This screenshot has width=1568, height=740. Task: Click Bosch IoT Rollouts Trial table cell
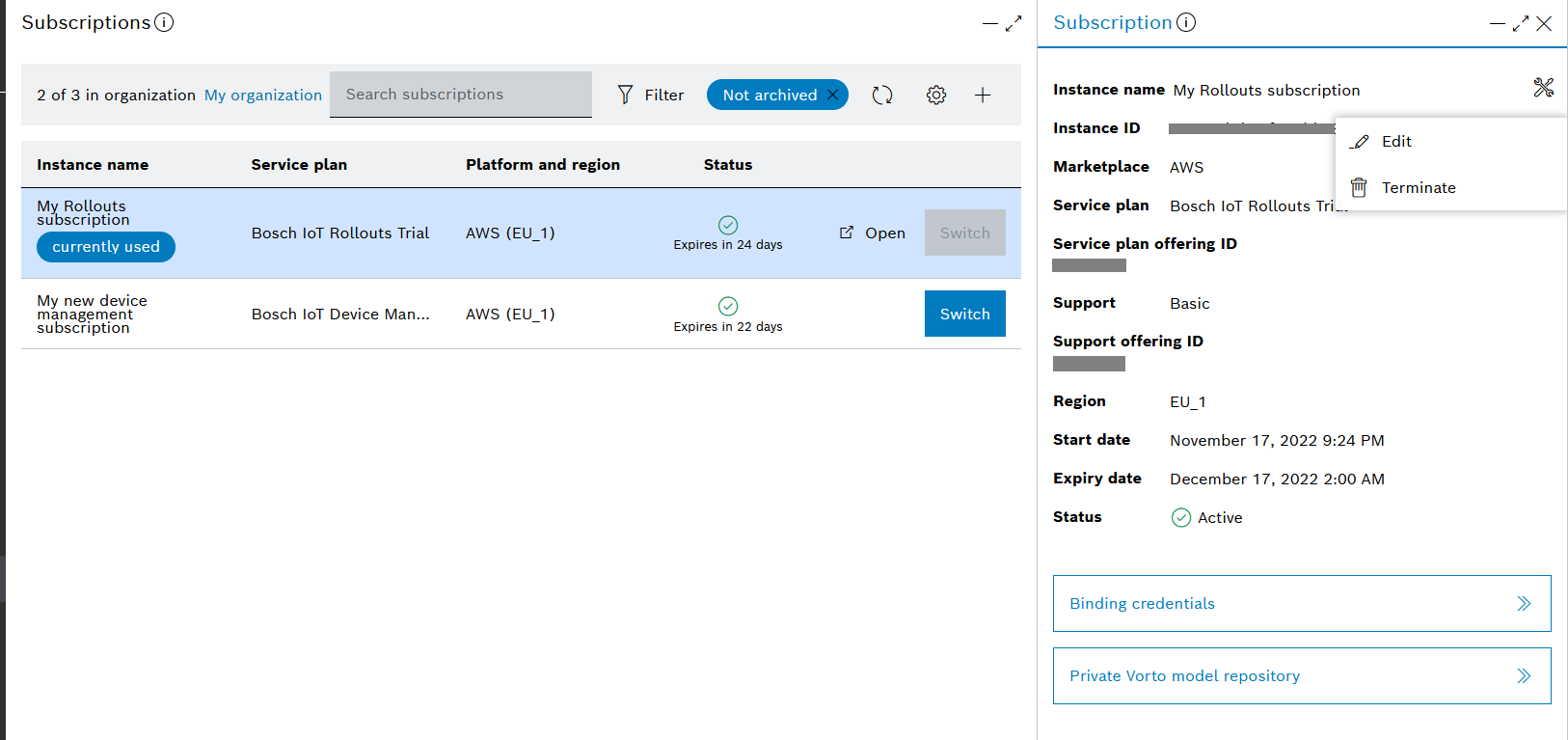coord(340,233)
